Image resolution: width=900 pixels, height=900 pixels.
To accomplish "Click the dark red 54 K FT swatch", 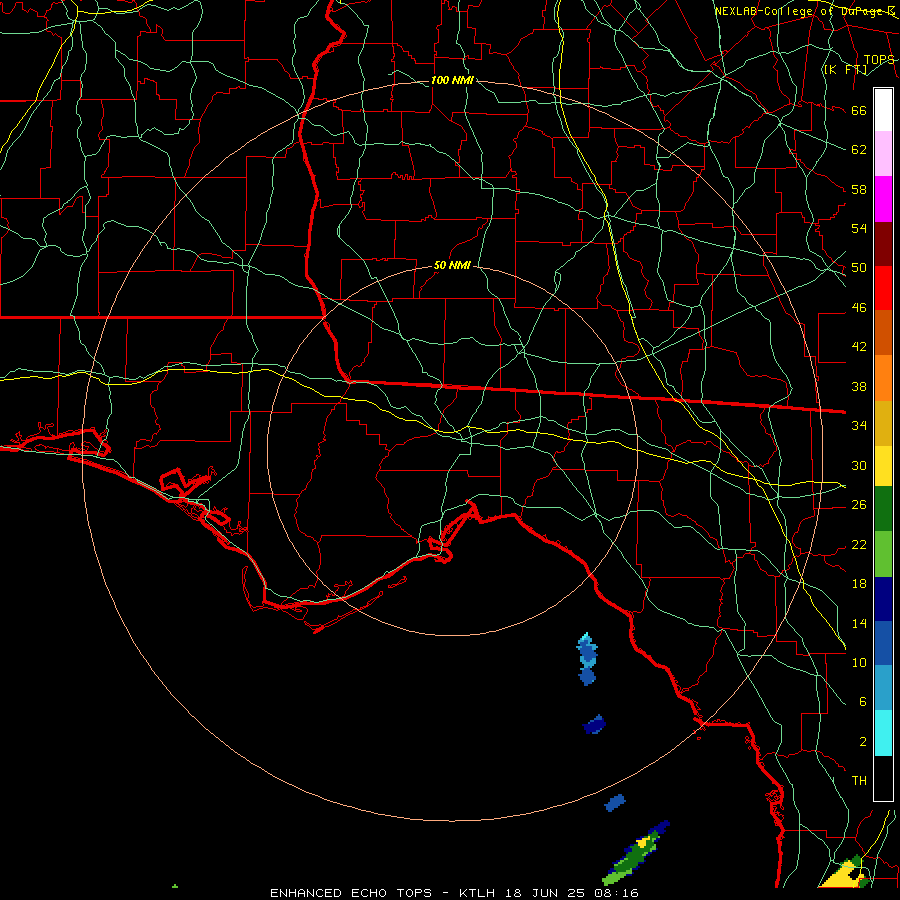I will 883,244.
